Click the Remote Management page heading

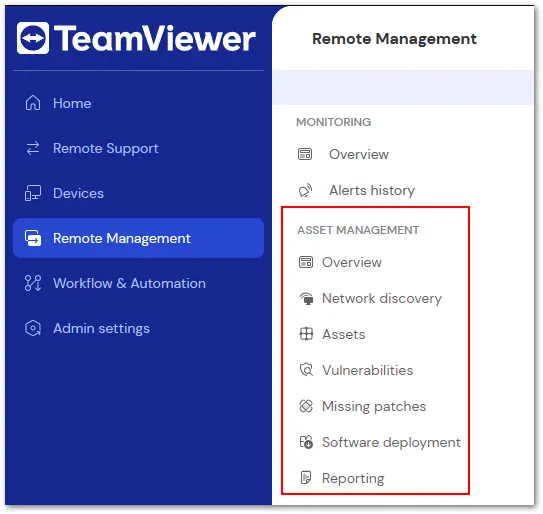click(x=394, y=39)
